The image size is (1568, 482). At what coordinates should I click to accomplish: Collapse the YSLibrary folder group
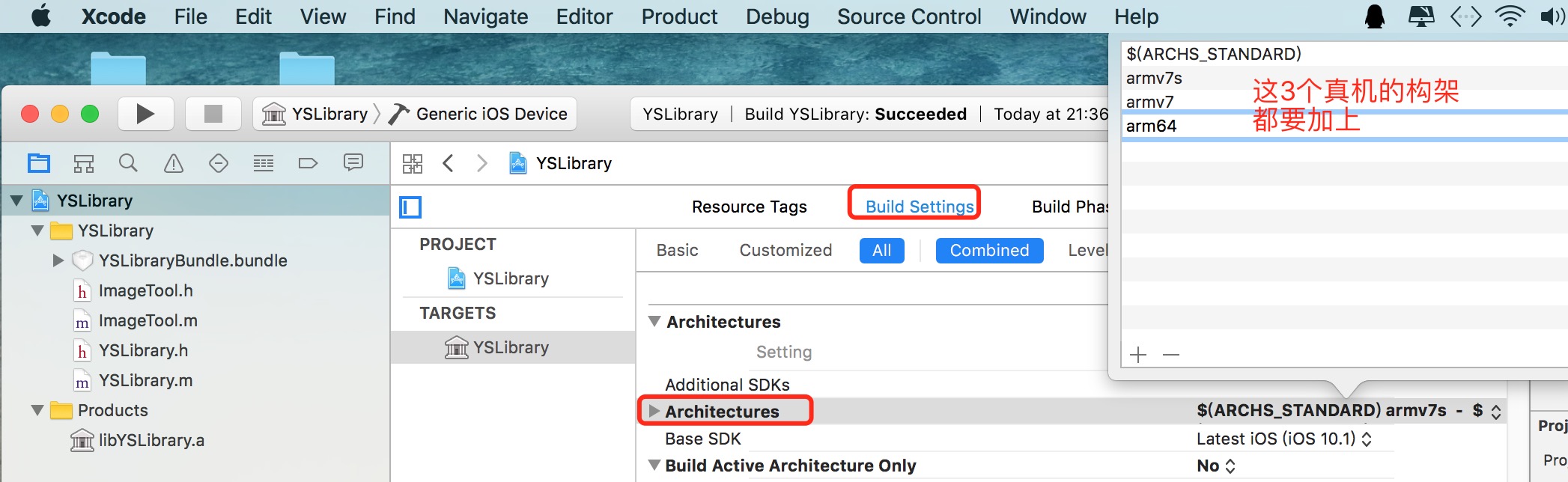pyautogui.click(x=37, y=231)
